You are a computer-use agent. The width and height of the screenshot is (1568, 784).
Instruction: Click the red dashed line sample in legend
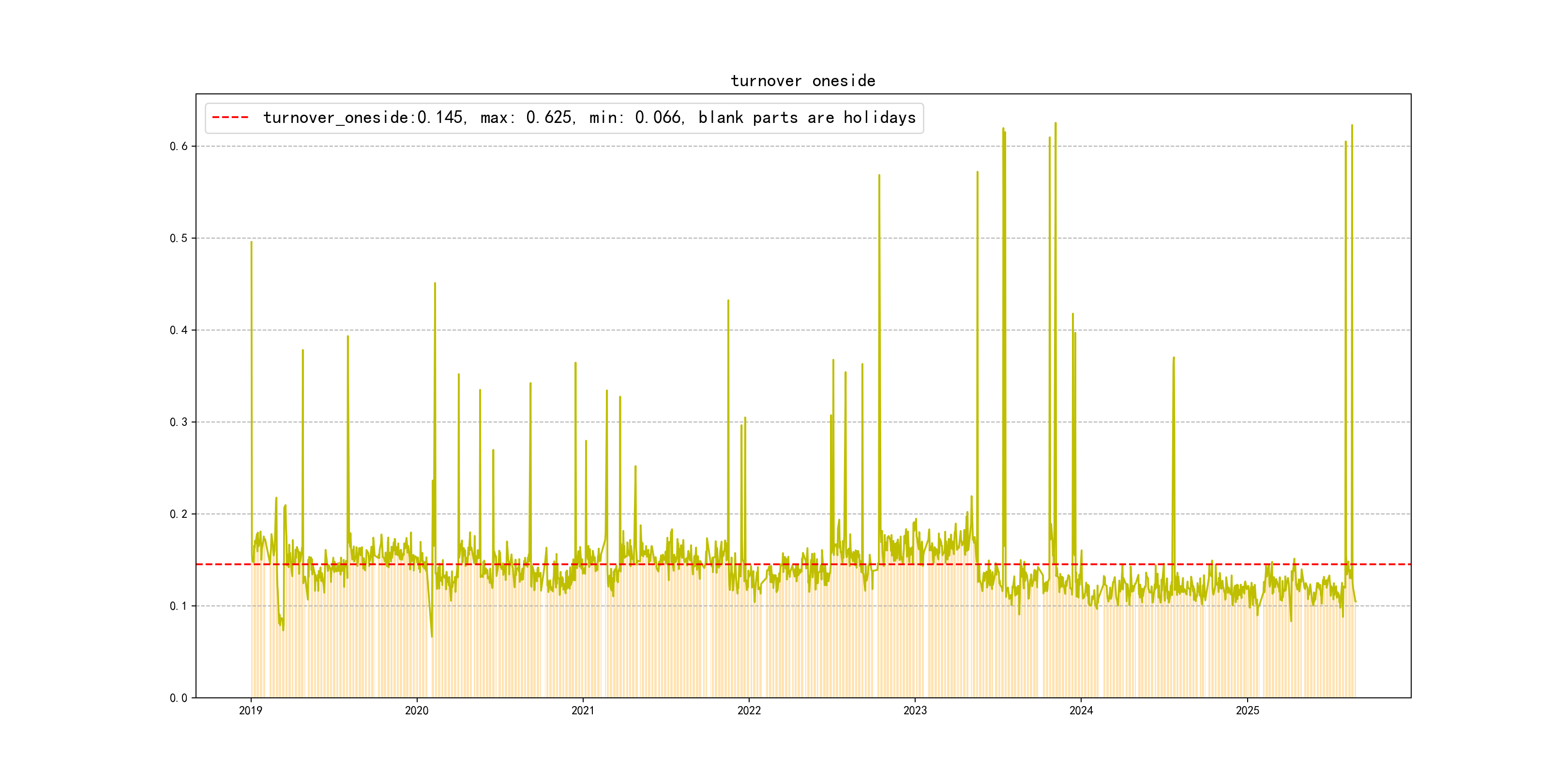pos(230,118)
